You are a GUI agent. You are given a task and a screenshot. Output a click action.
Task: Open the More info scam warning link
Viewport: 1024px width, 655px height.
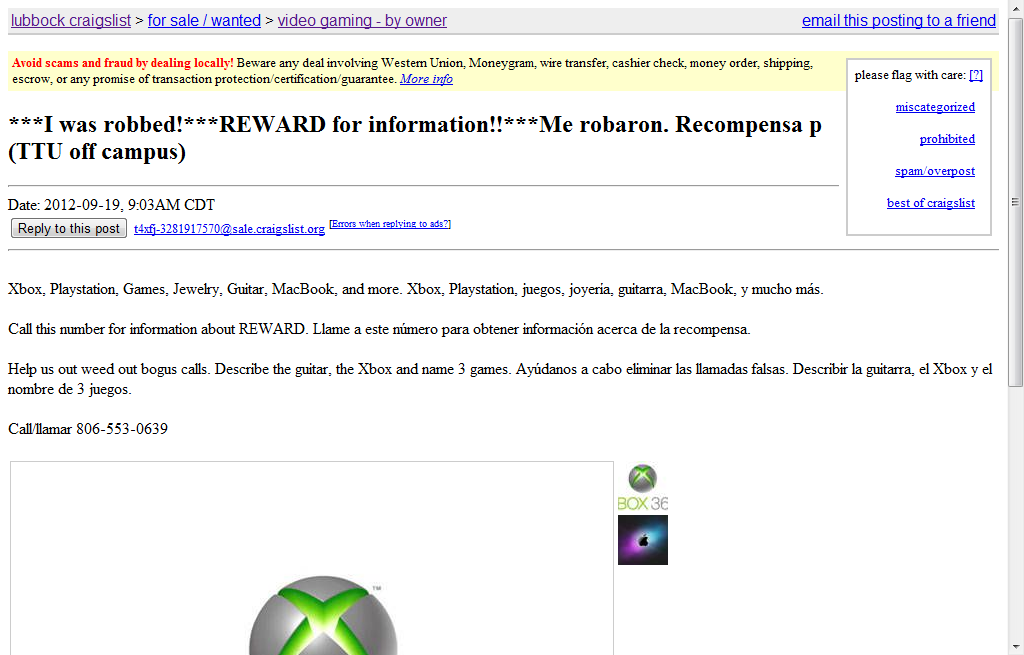click(x=426, y=79)
